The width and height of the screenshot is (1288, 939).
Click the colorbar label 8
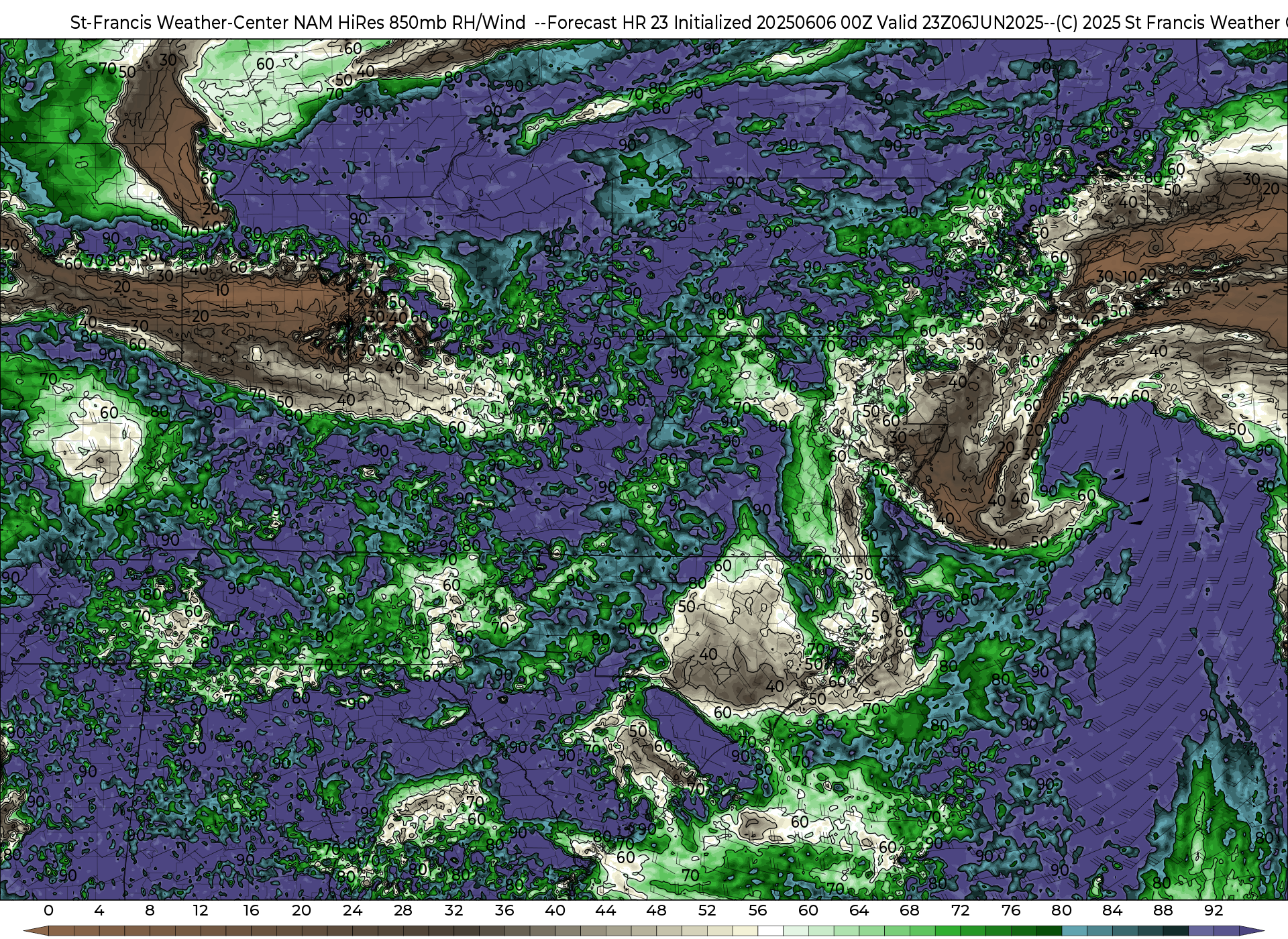(x=150, y=911)
